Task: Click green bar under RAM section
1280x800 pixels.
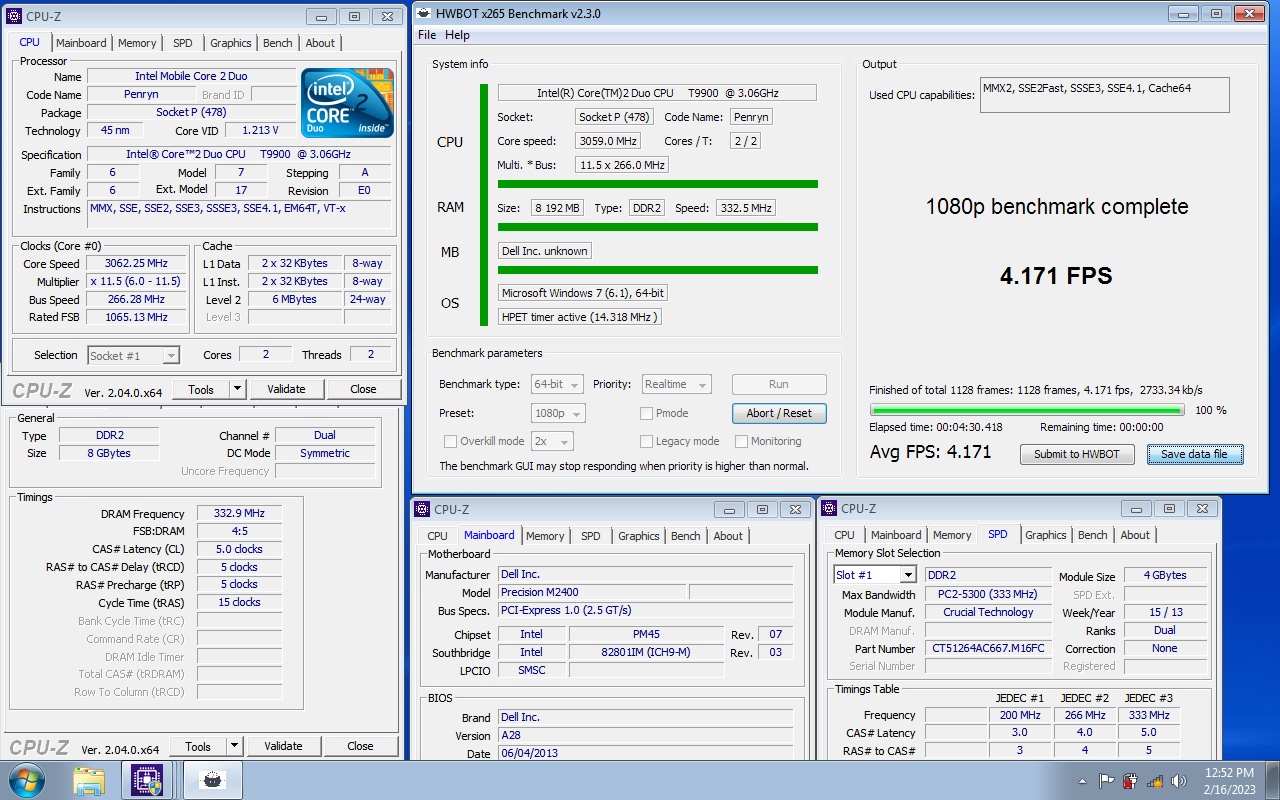Action: tap(658, 228)
